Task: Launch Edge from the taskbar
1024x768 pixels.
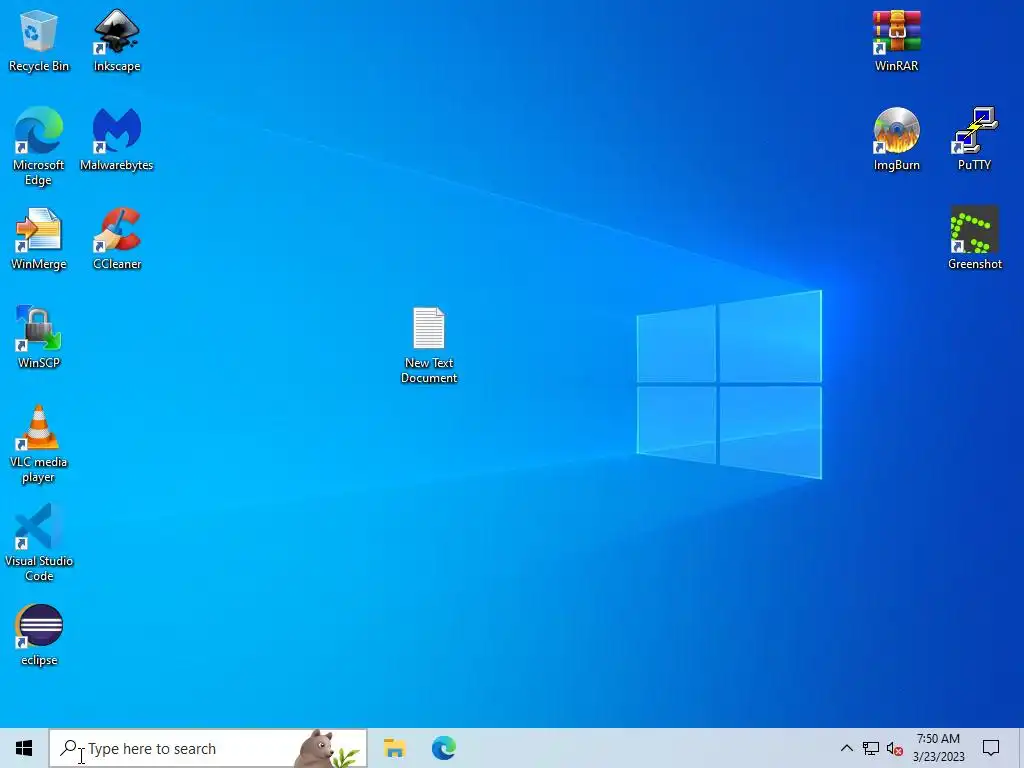Action: point(443,748)
